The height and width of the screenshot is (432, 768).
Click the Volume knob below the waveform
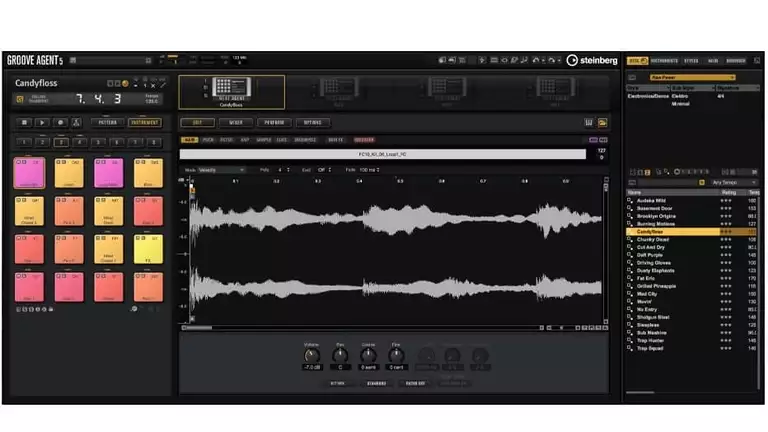[x=312, y=355]
